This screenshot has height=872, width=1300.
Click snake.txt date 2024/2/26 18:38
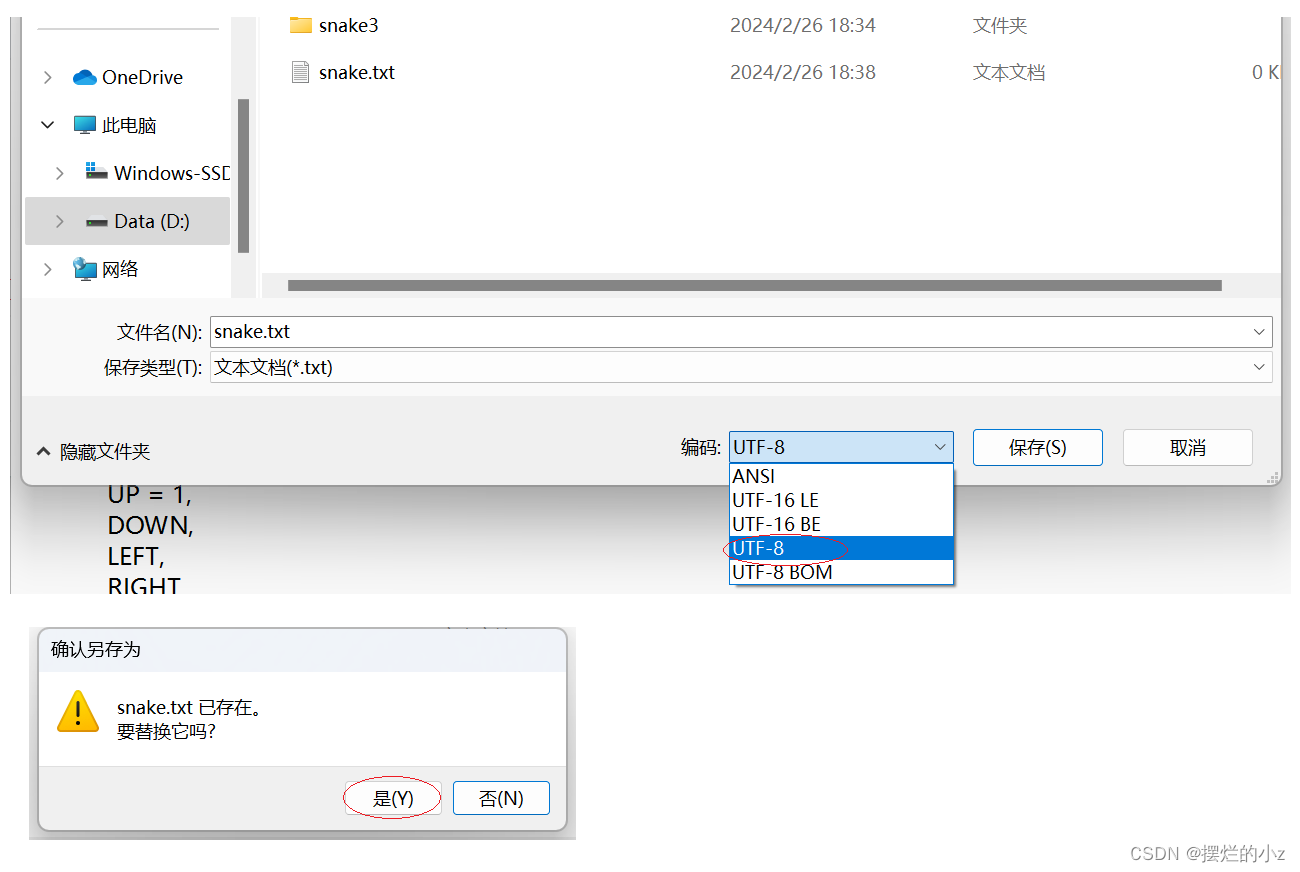[x=803, y=72]
